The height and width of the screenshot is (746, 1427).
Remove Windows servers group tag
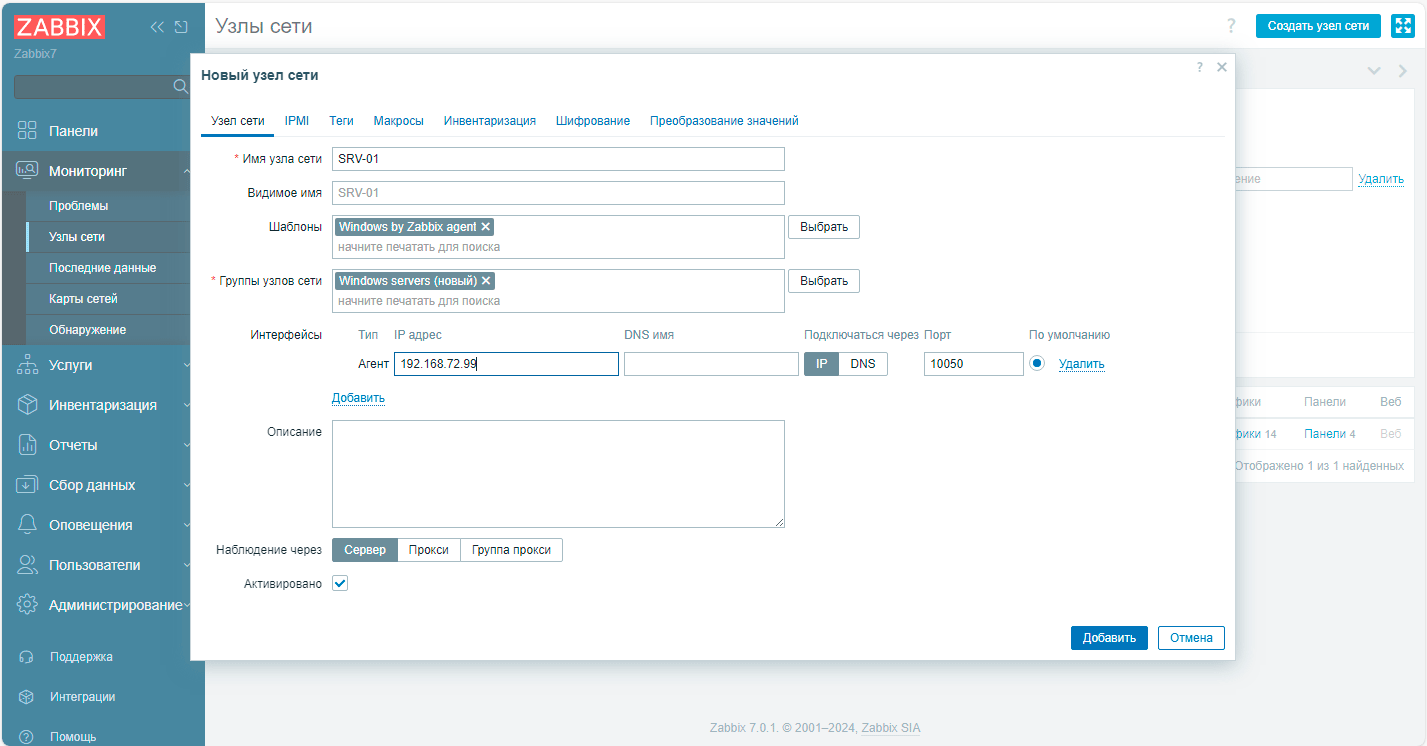(486, 281)
